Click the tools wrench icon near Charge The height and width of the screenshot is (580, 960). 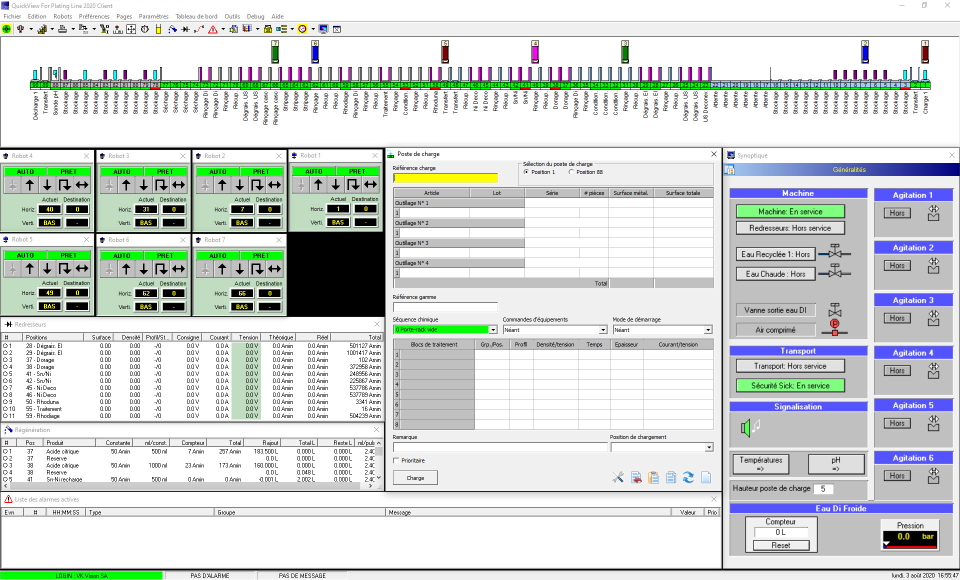click(618, 478)
